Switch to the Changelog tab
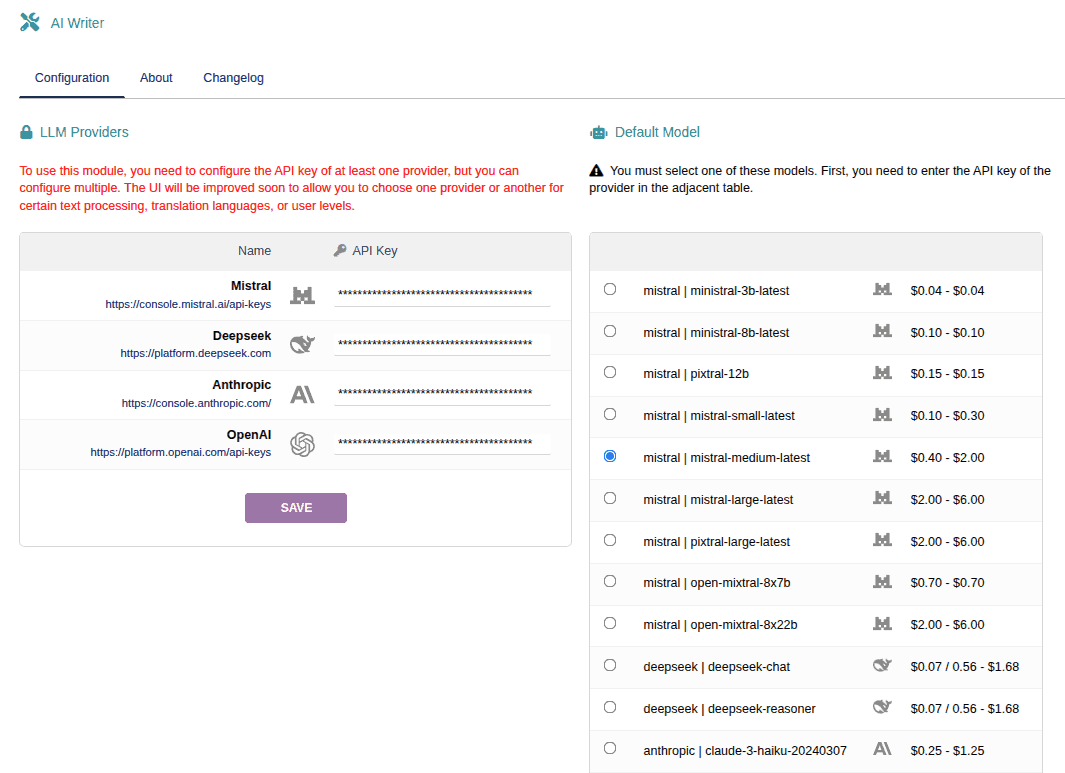The height and width of the screenshot is (773, 1065). tap(233, 78)
